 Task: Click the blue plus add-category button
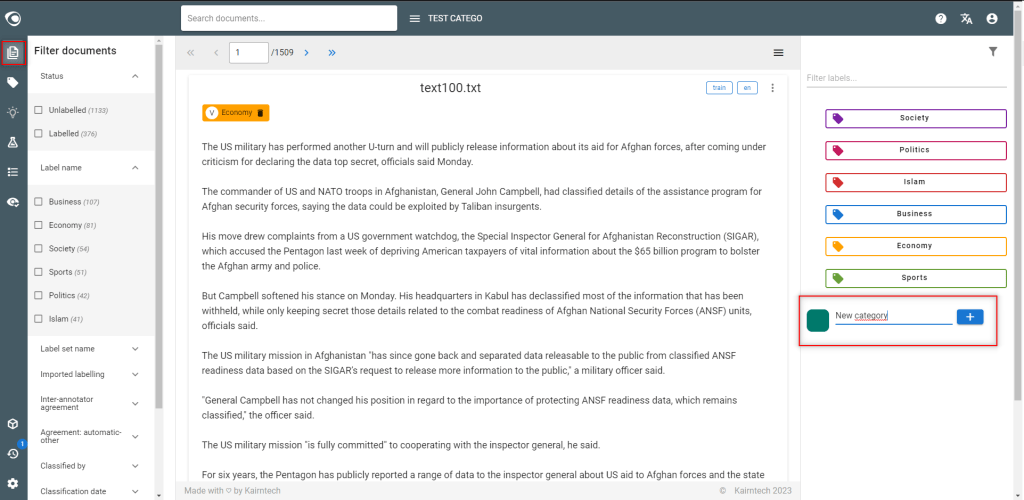[970, 317]
